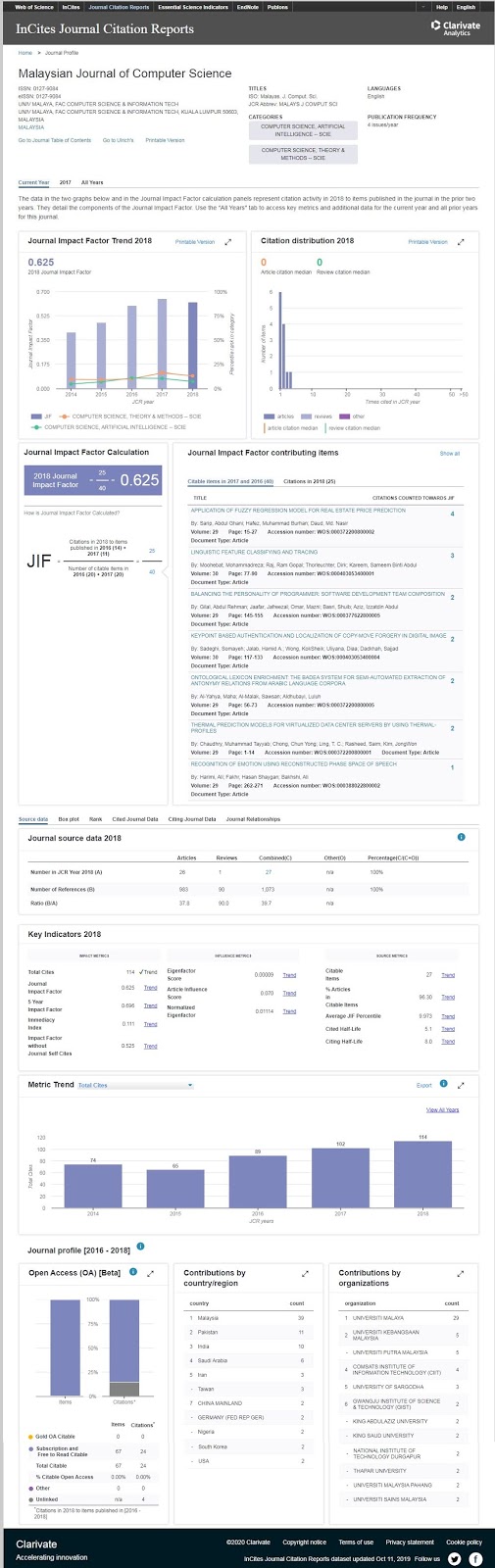Select the Current Year tab

[x=33, y=182]
